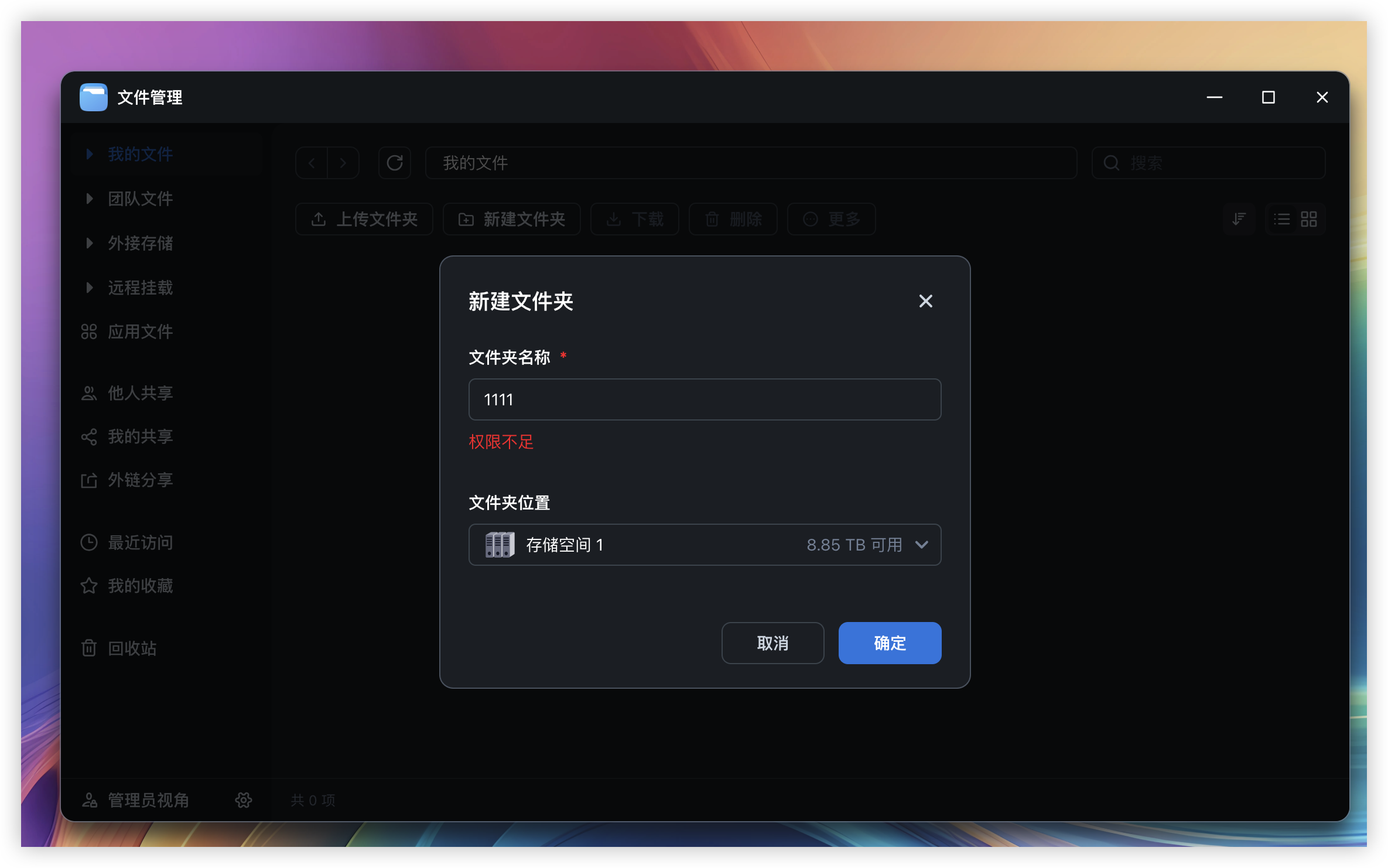Expand the 团队文件 tree node

[89, 199]
